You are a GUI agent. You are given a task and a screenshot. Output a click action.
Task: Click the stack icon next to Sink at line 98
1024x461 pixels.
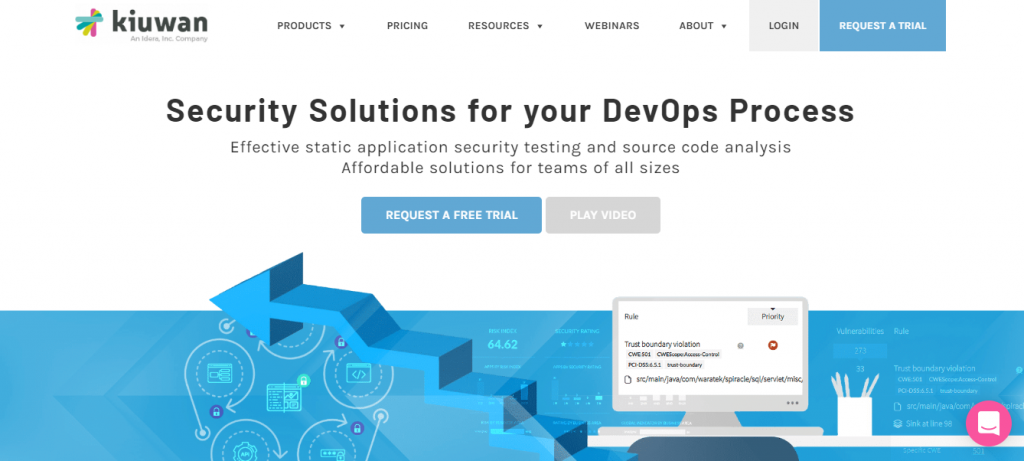pyautogui.click(x=898, y=424)
